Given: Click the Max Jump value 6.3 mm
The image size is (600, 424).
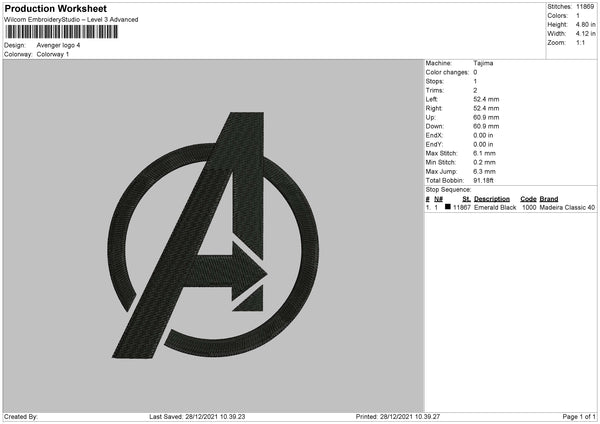Looking at the screenshot, I should point(484,171).
